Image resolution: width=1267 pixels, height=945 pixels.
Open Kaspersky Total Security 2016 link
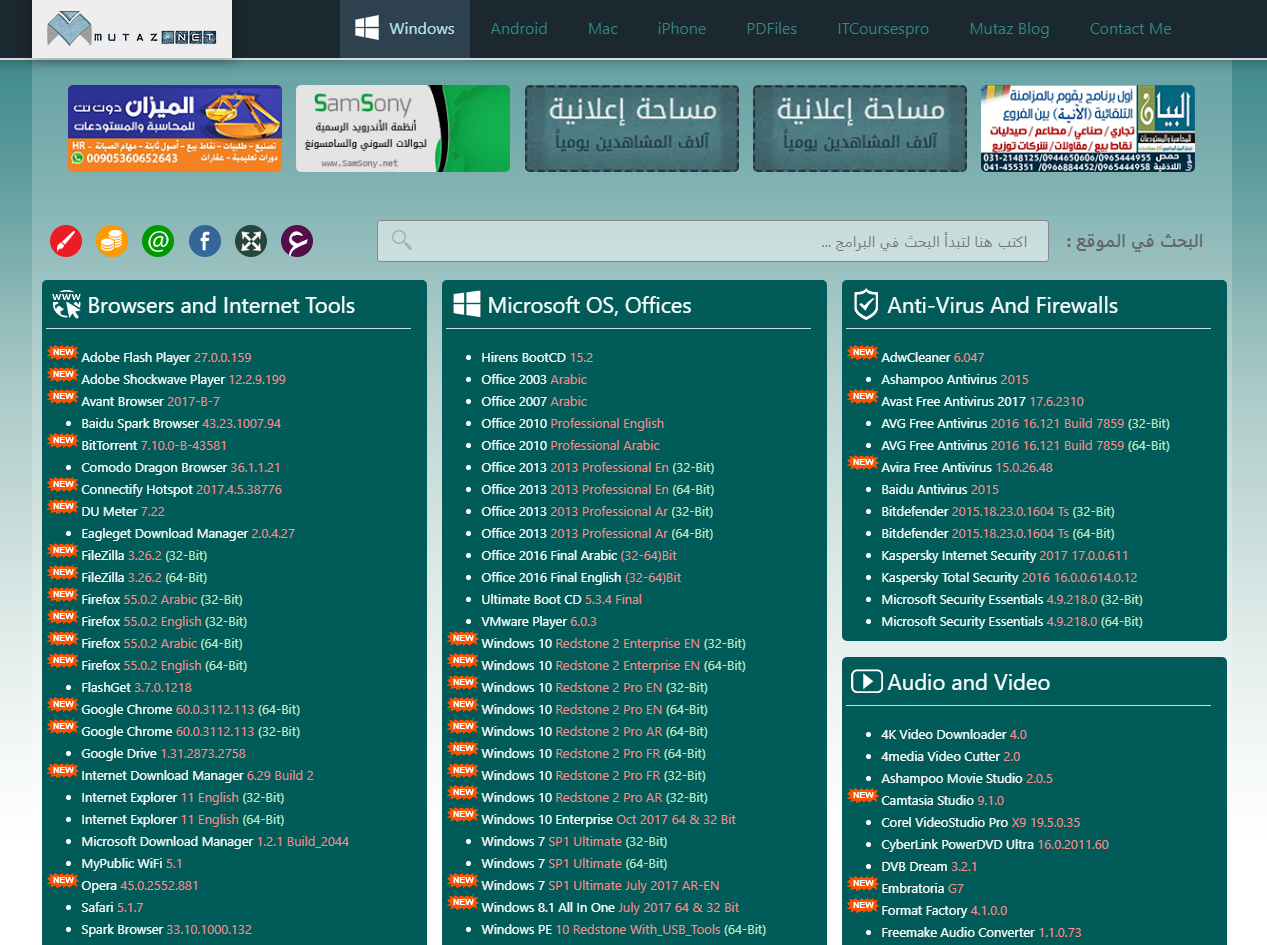coord(1009,577)
